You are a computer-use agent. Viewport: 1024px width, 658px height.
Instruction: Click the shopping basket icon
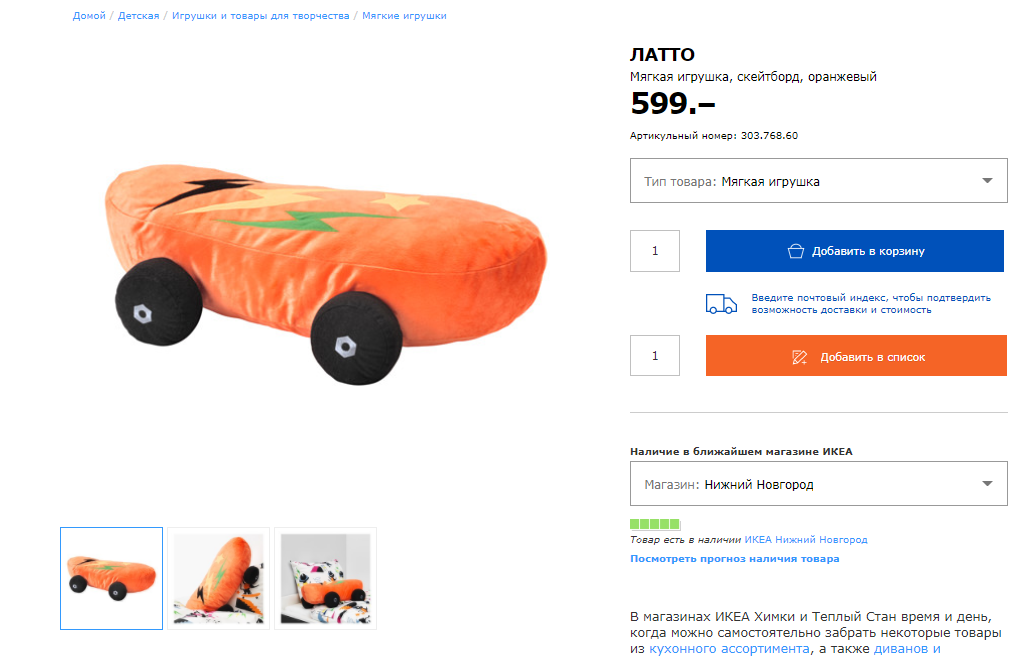click(796, 251)
